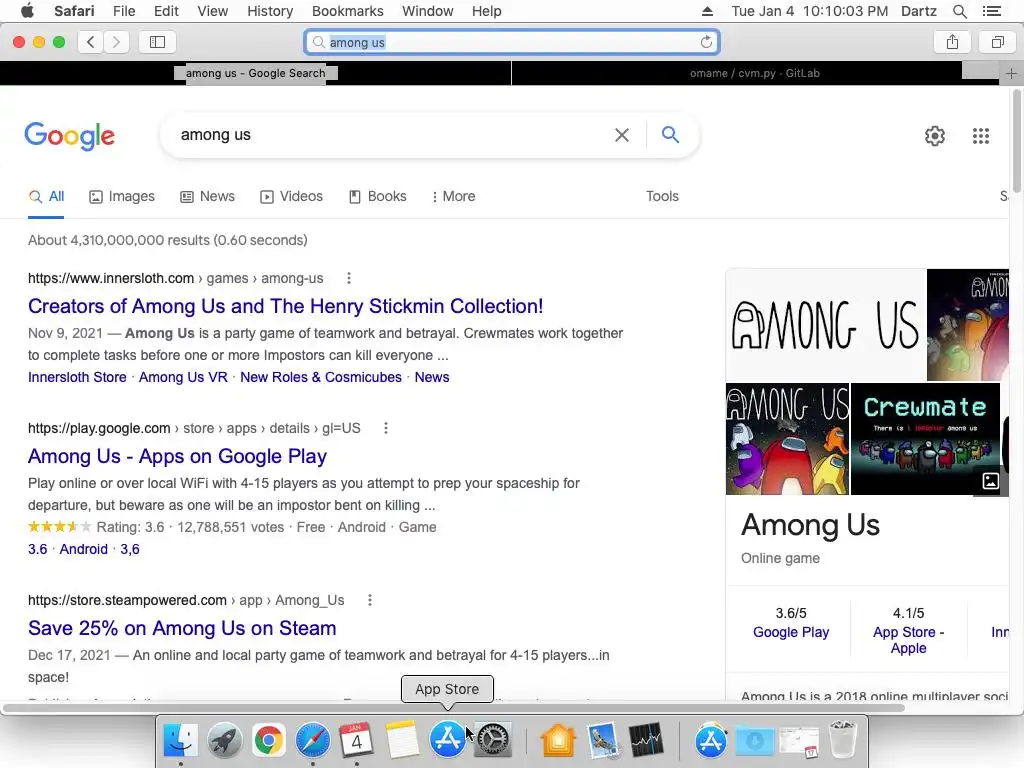Reload page via address bar icon
This screenshot has width=1024, height=768.
(x=706, y=42)
